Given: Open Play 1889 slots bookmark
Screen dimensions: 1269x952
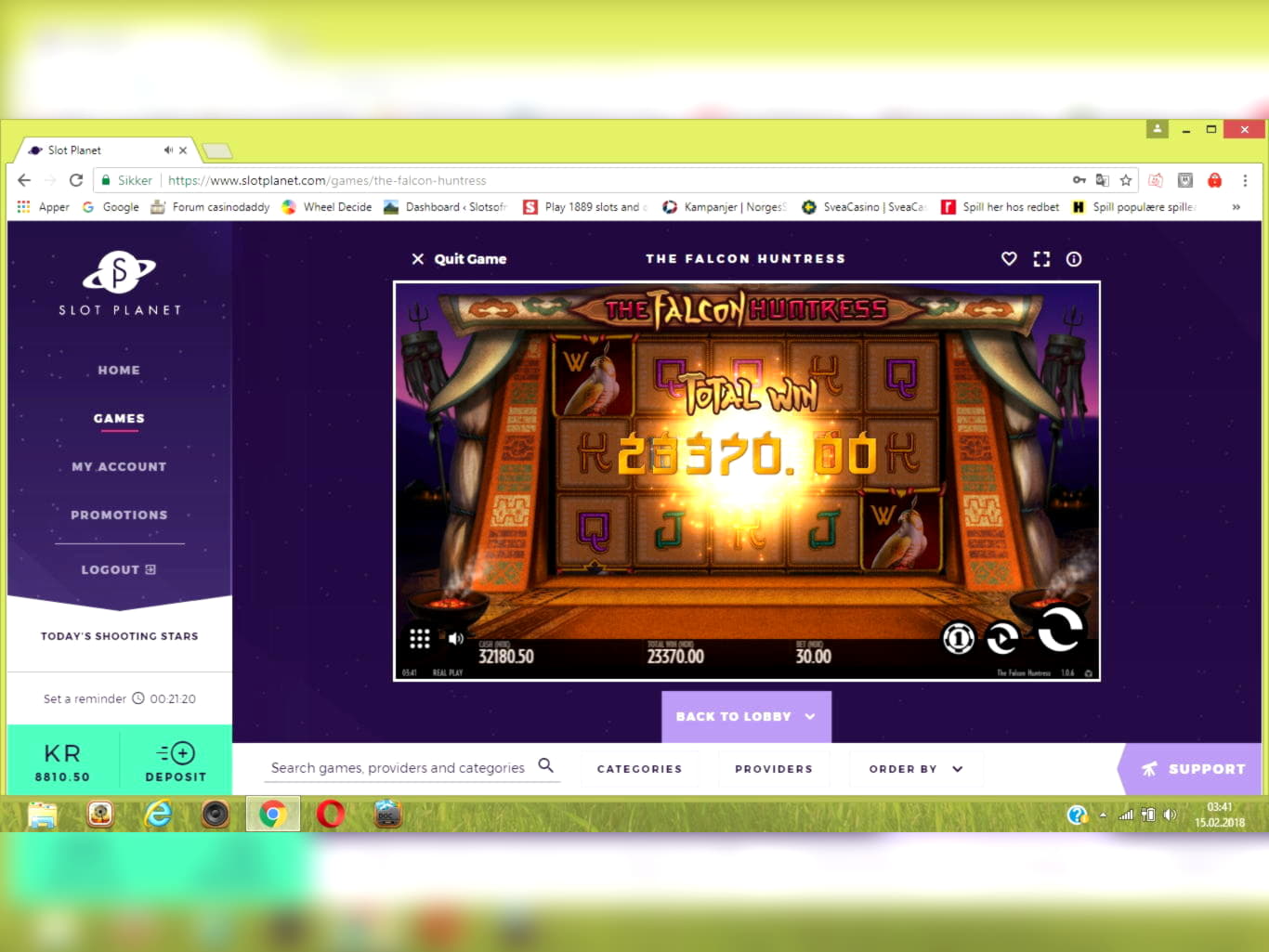Looking at the screenshot, I should point(585,207).
